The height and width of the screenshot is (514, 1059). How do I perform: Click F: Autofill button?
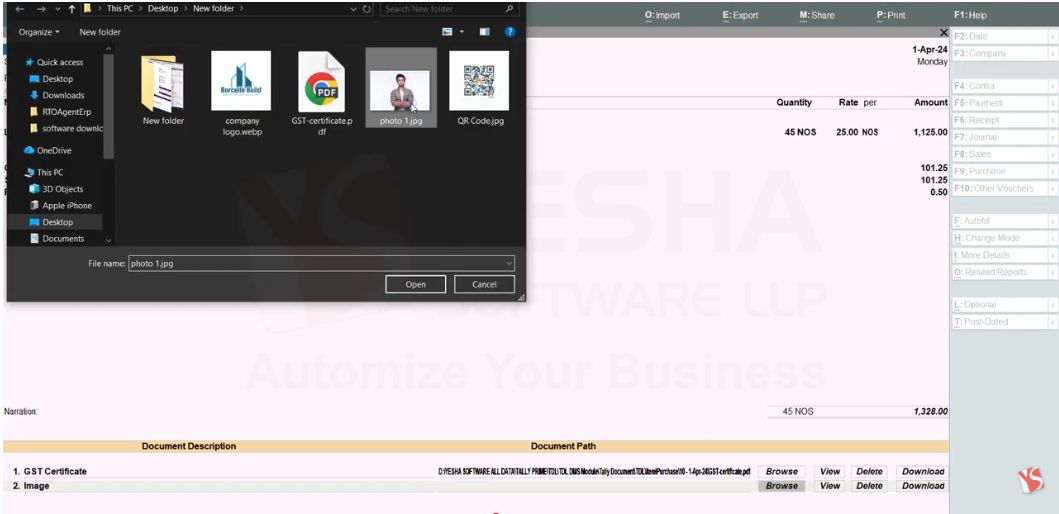pyautogui.click(x=1004, y=221)
